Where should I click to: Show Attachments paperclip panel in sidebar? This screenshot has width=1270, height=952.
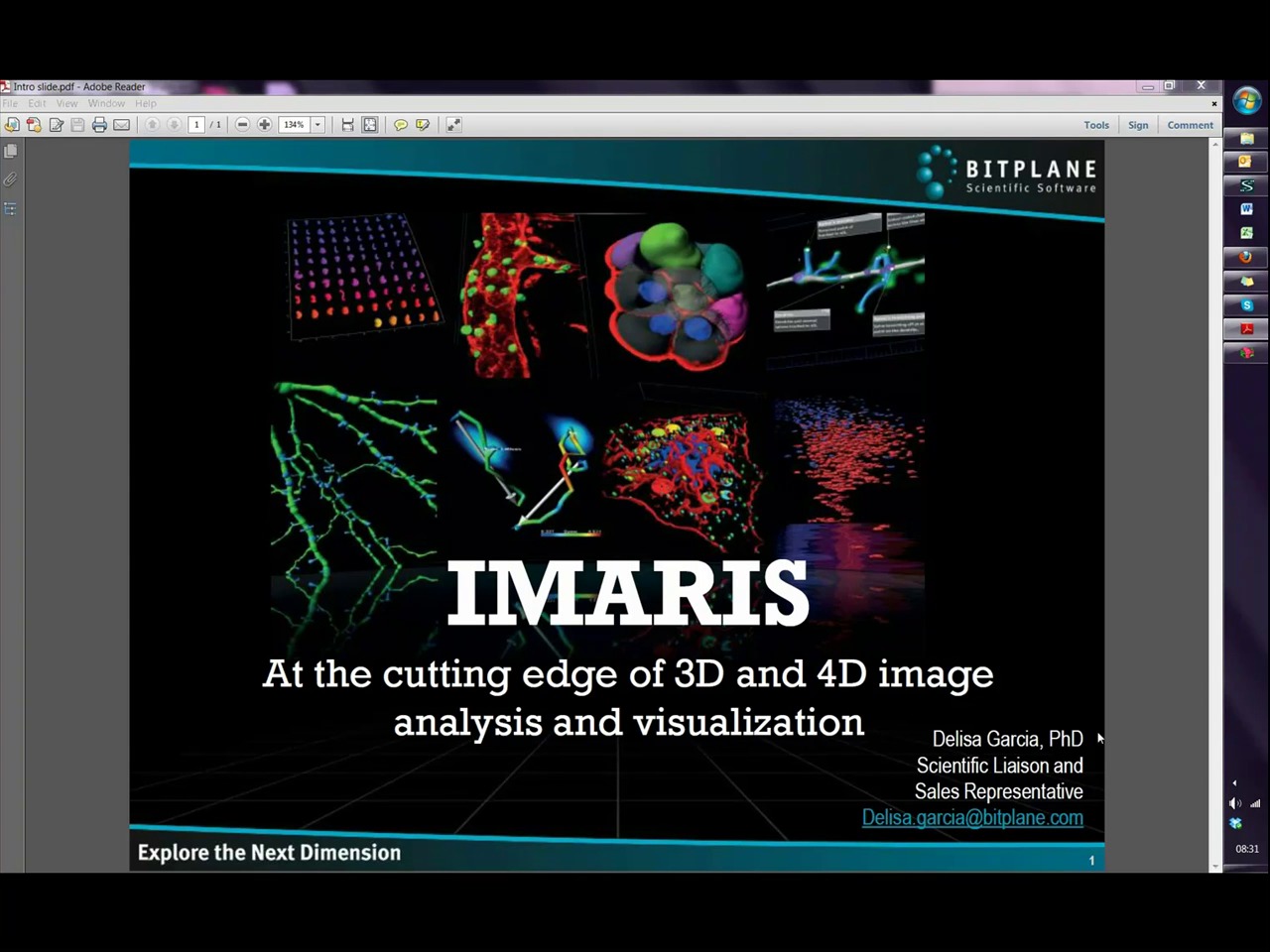10,179
